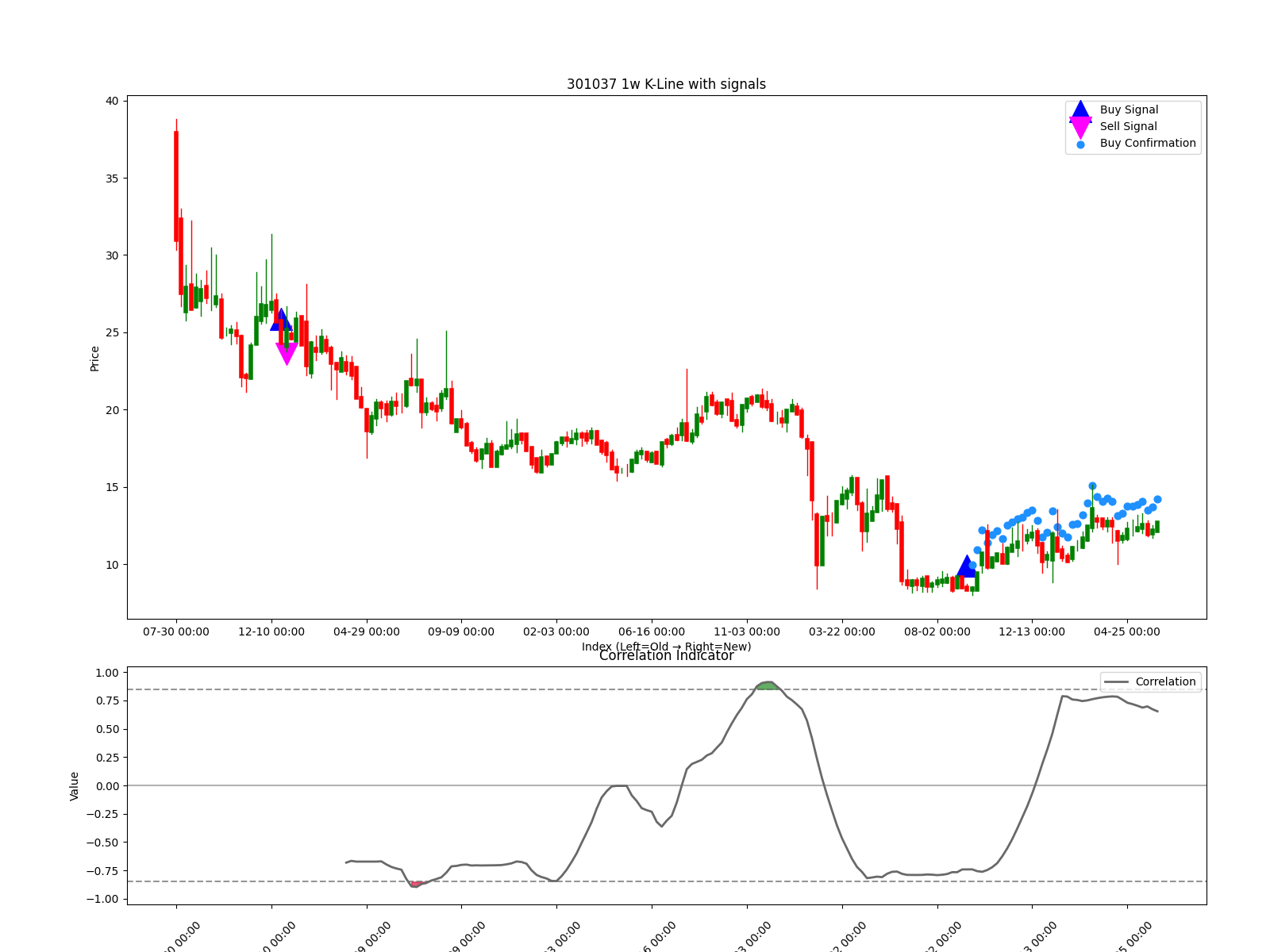Image resolution: width=1270 pixels, height=952 pixels.
Task: Click the blue Buy Confirmation dot in legend
Action: pyautogui.click(x=1080, y=144)
